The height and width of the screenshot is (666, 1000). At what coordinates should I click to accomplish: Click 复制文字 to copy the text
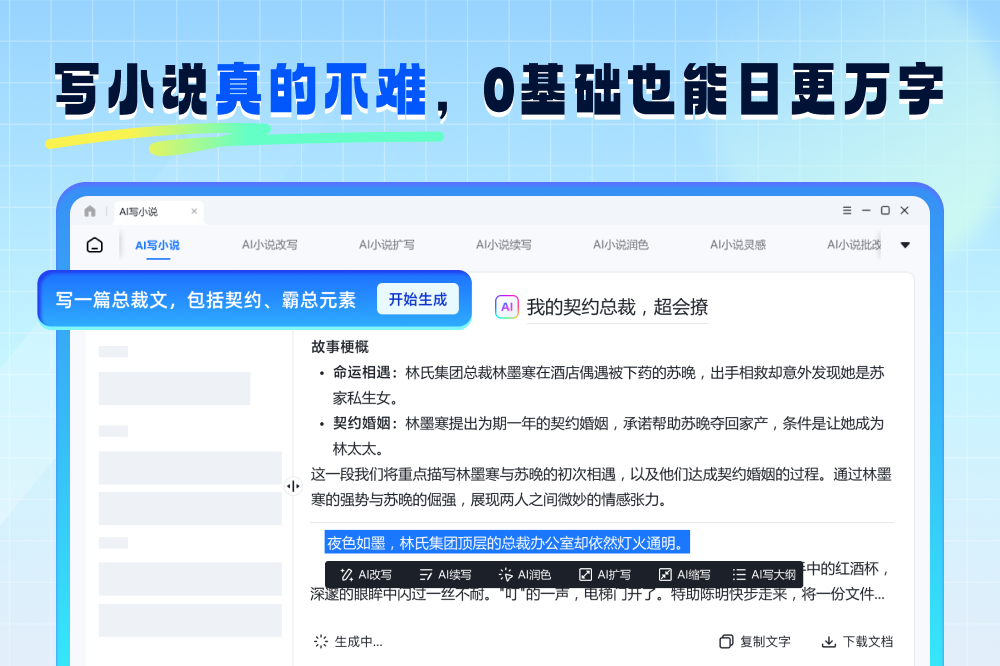[755, 642]
